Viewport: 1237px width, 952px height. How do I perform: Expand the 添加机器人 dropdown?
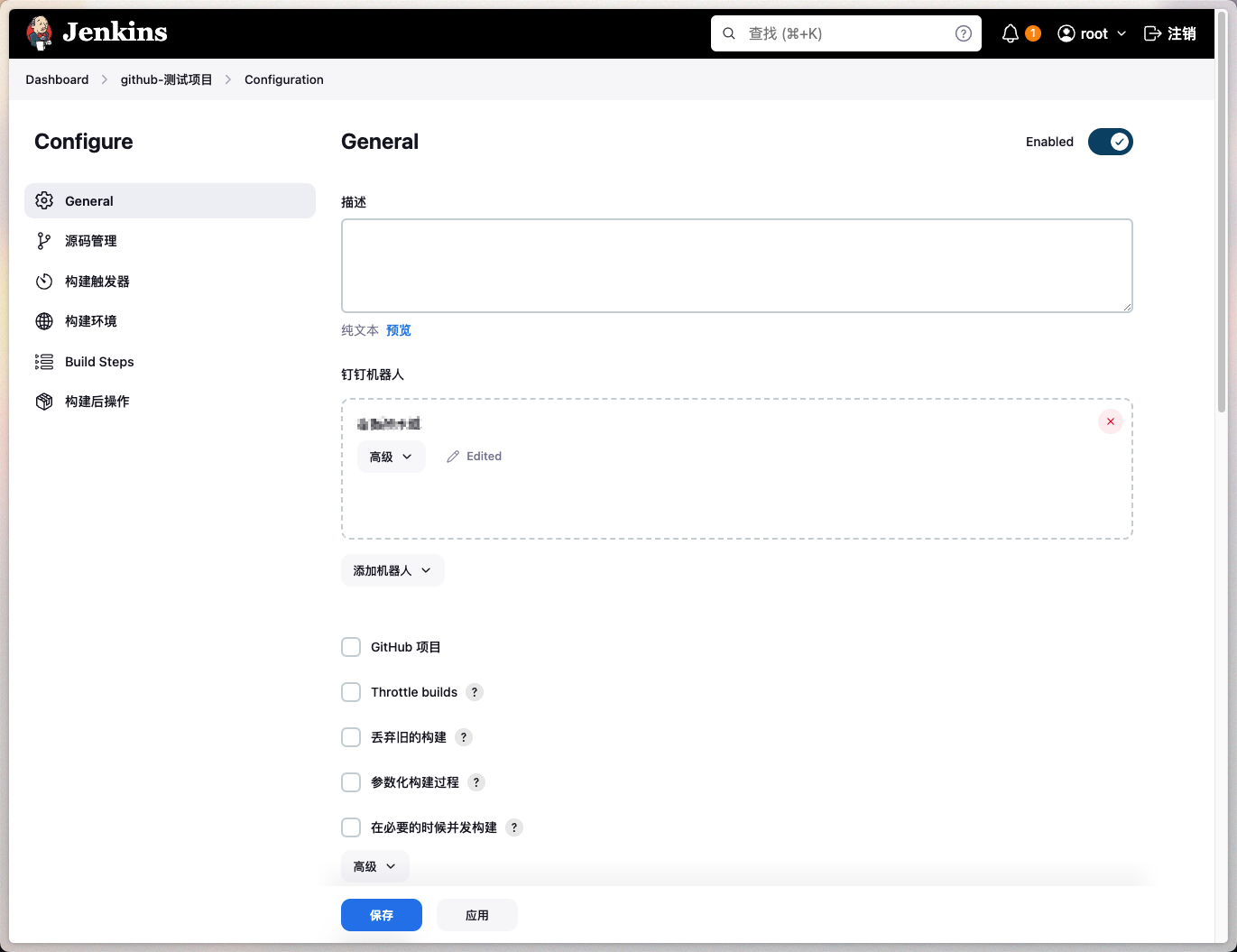point(392,570)
